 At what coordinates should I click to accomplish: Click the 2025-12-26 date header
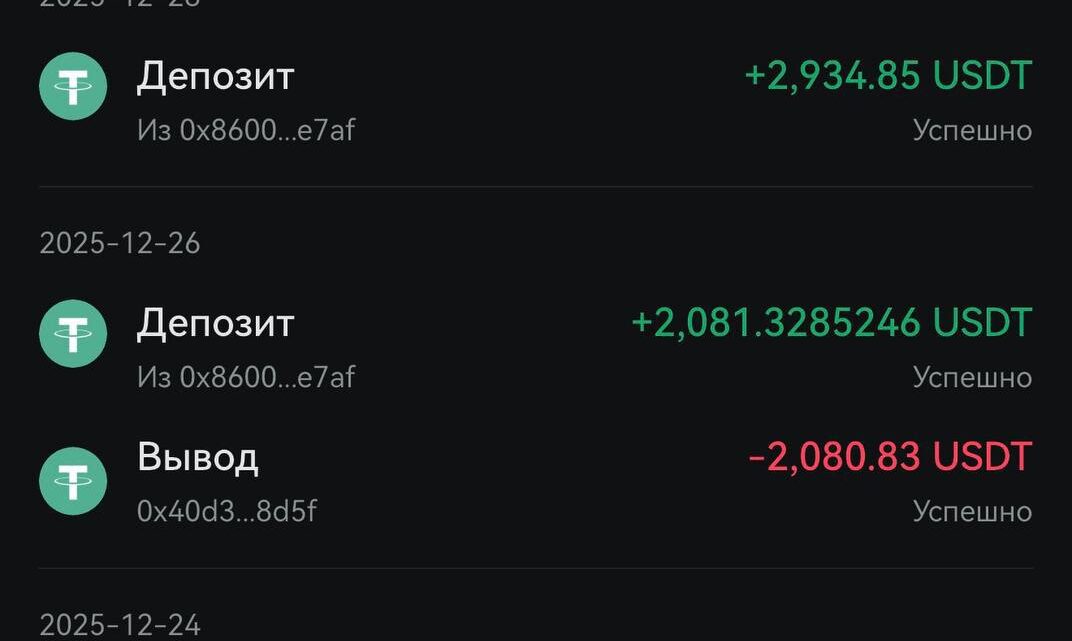(x=119, y=243)
